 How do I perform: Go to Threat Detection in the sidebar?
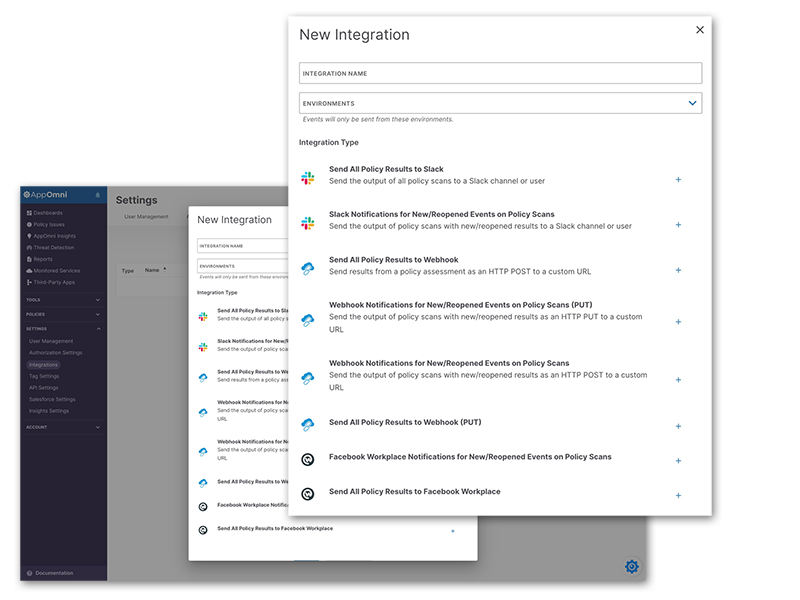(x=54, y=246)
